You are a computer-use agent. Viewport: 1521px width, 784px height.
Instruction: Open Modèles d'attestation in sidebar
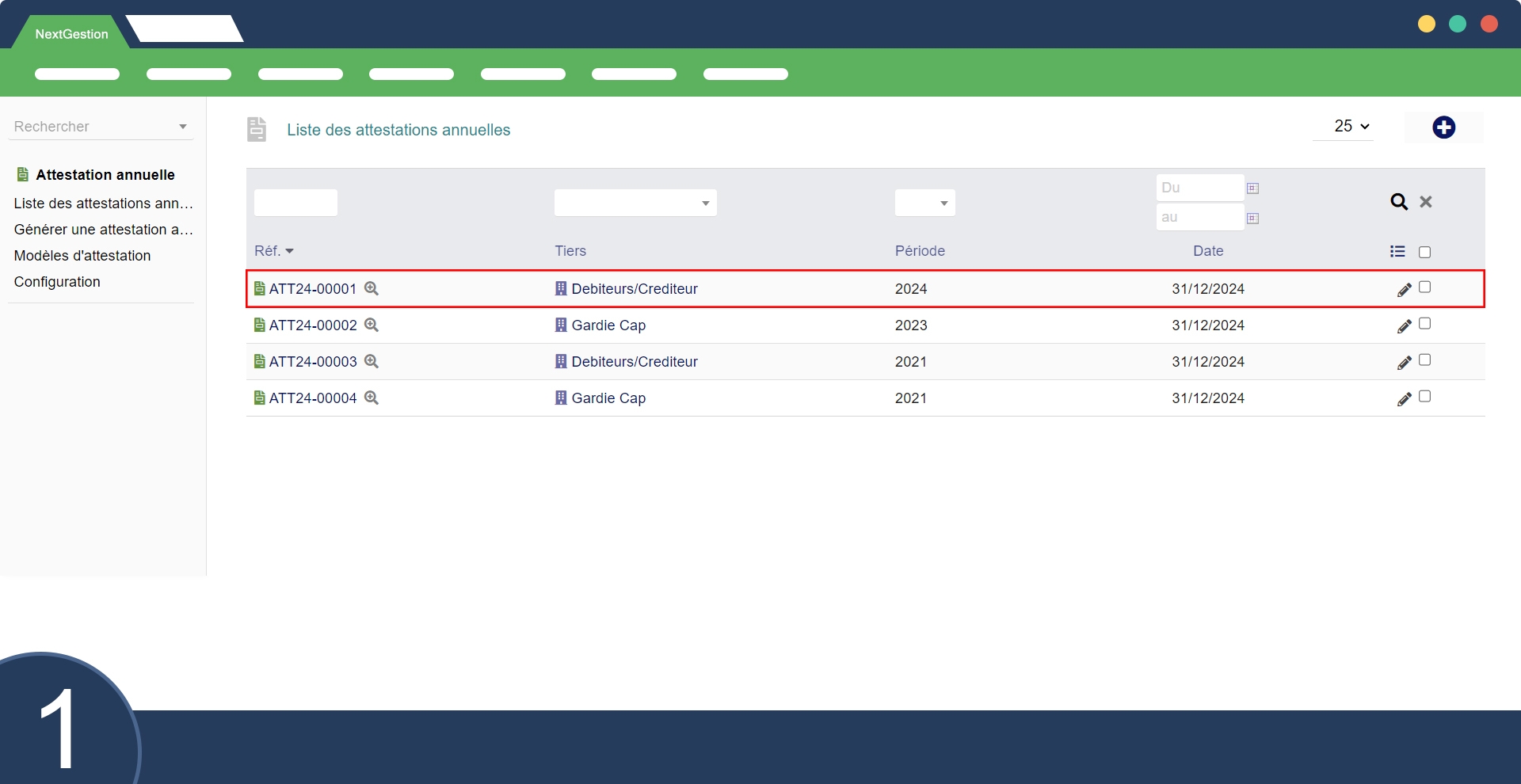82,256
